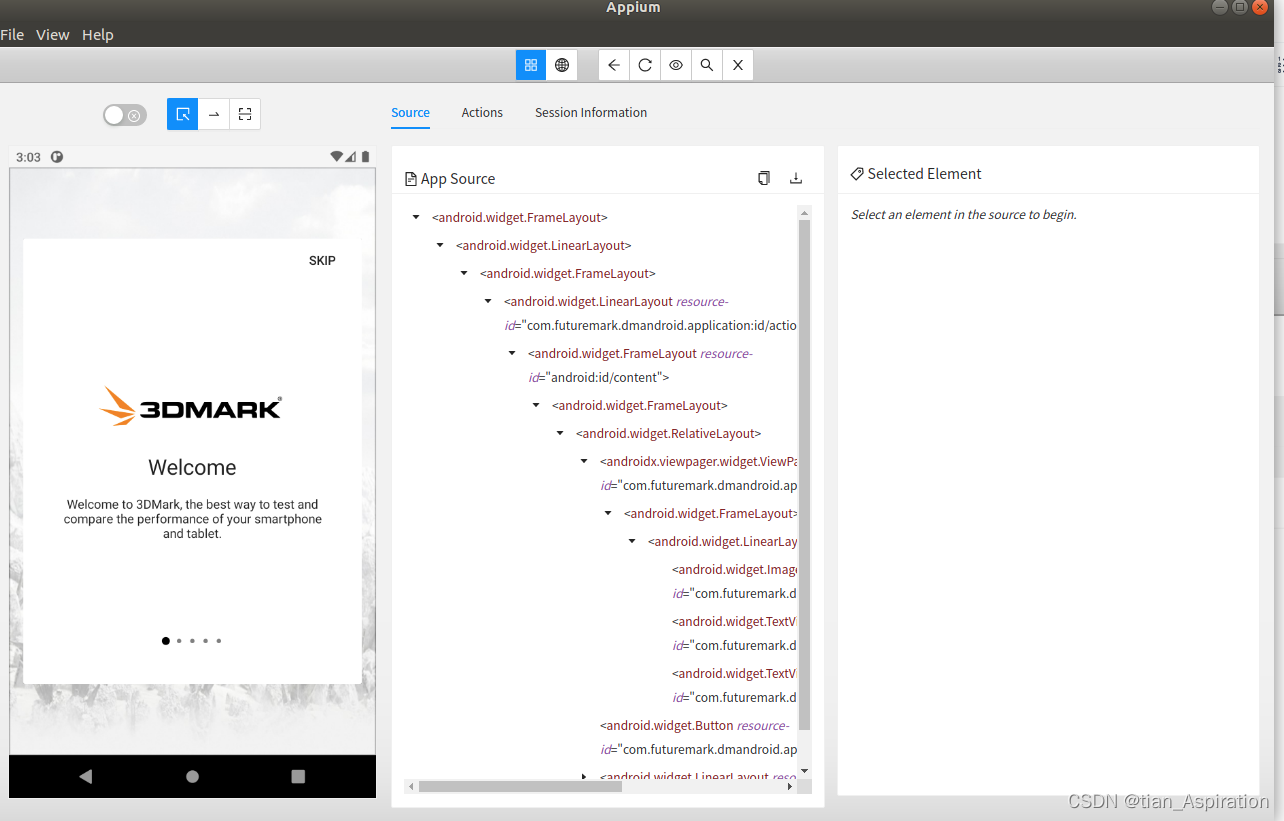The width and height of the screenshot is (1284, 821).
Task: Tap SKIP in the device screen
Action: pyautogui.click(x=322, y=261)
